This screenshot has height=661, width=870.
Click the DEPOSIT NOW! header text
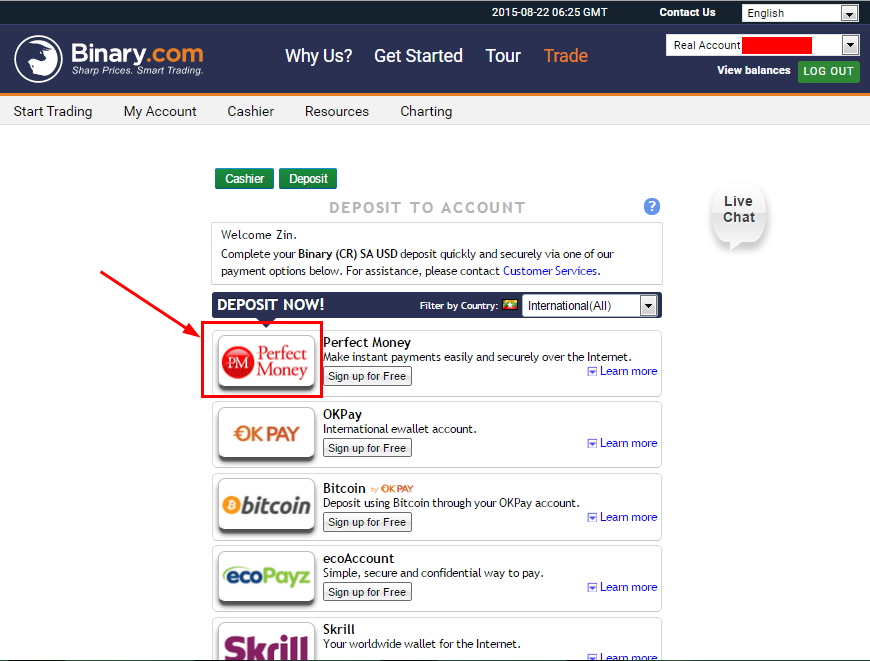(x=271, y=305)
